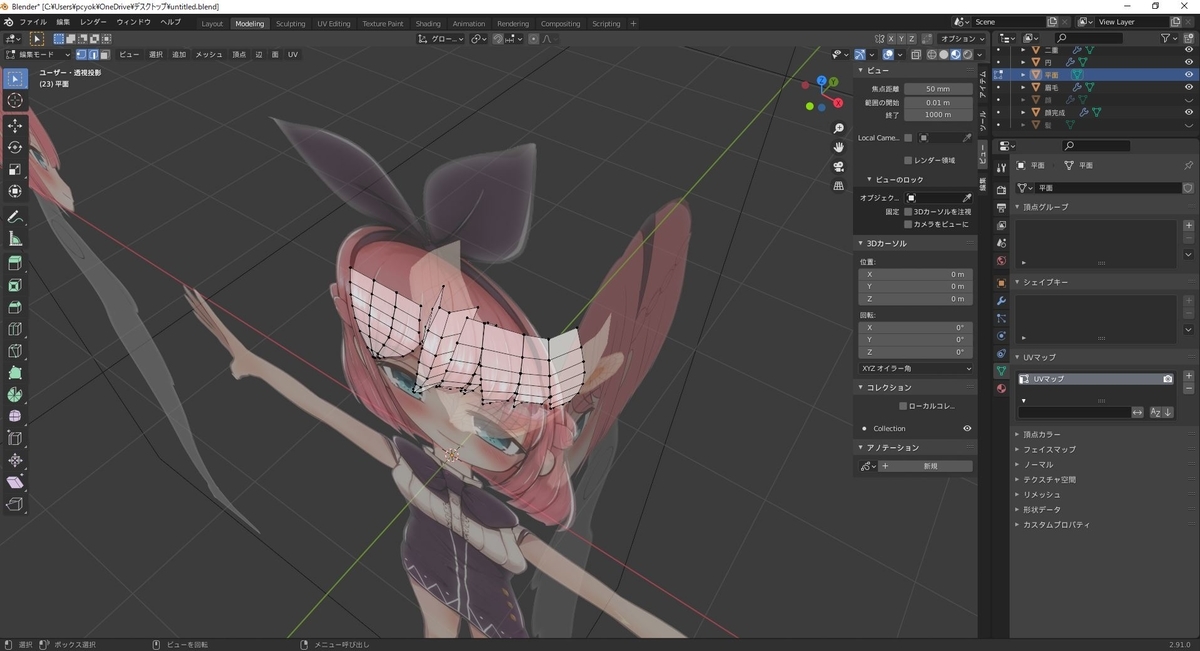
Task: Expand the ノーマル panel
Action: [x=1037, y=464]
